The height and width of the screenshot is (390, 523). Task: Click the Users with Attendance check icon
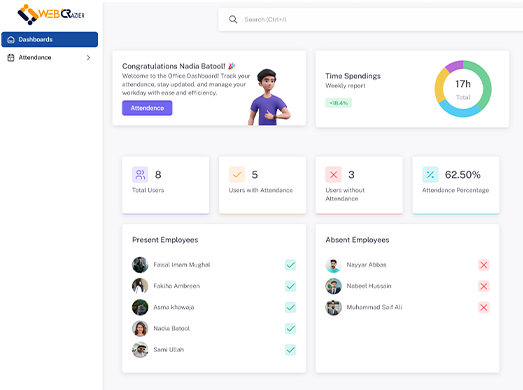pyautogui.click(x=237, y=174)
